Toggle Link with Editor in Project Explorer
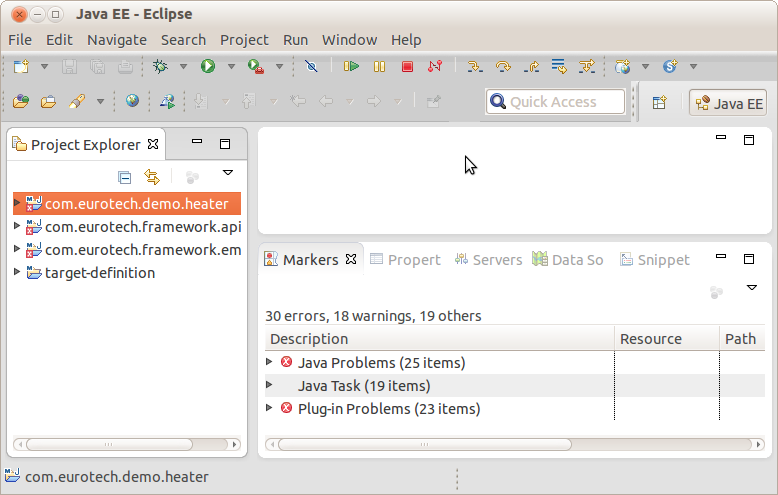The width and height of the screenshot is (778, 495). pos(152,177)
